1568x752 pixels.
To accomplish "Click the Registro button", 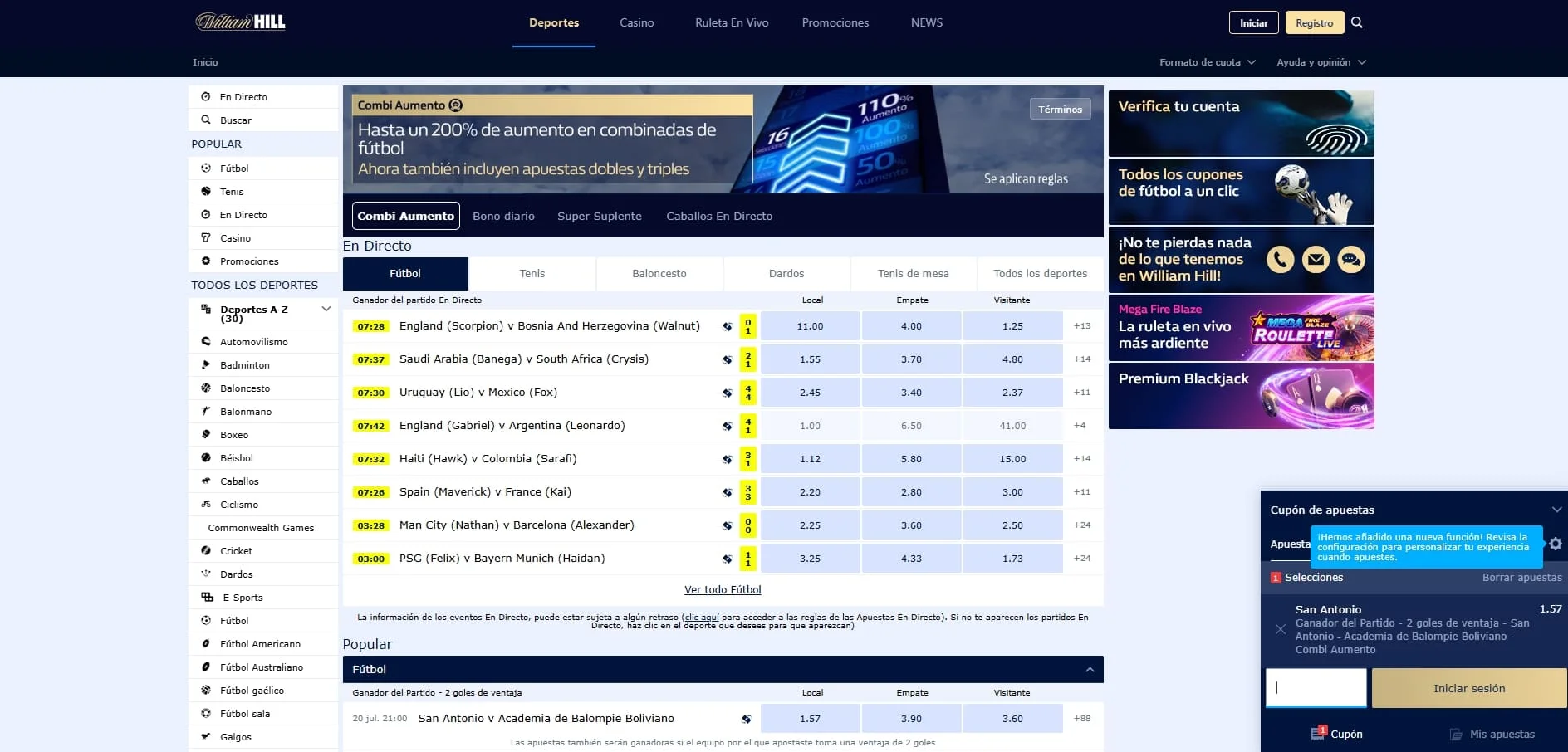I will pyautogui.click(x=1314, y=23).
